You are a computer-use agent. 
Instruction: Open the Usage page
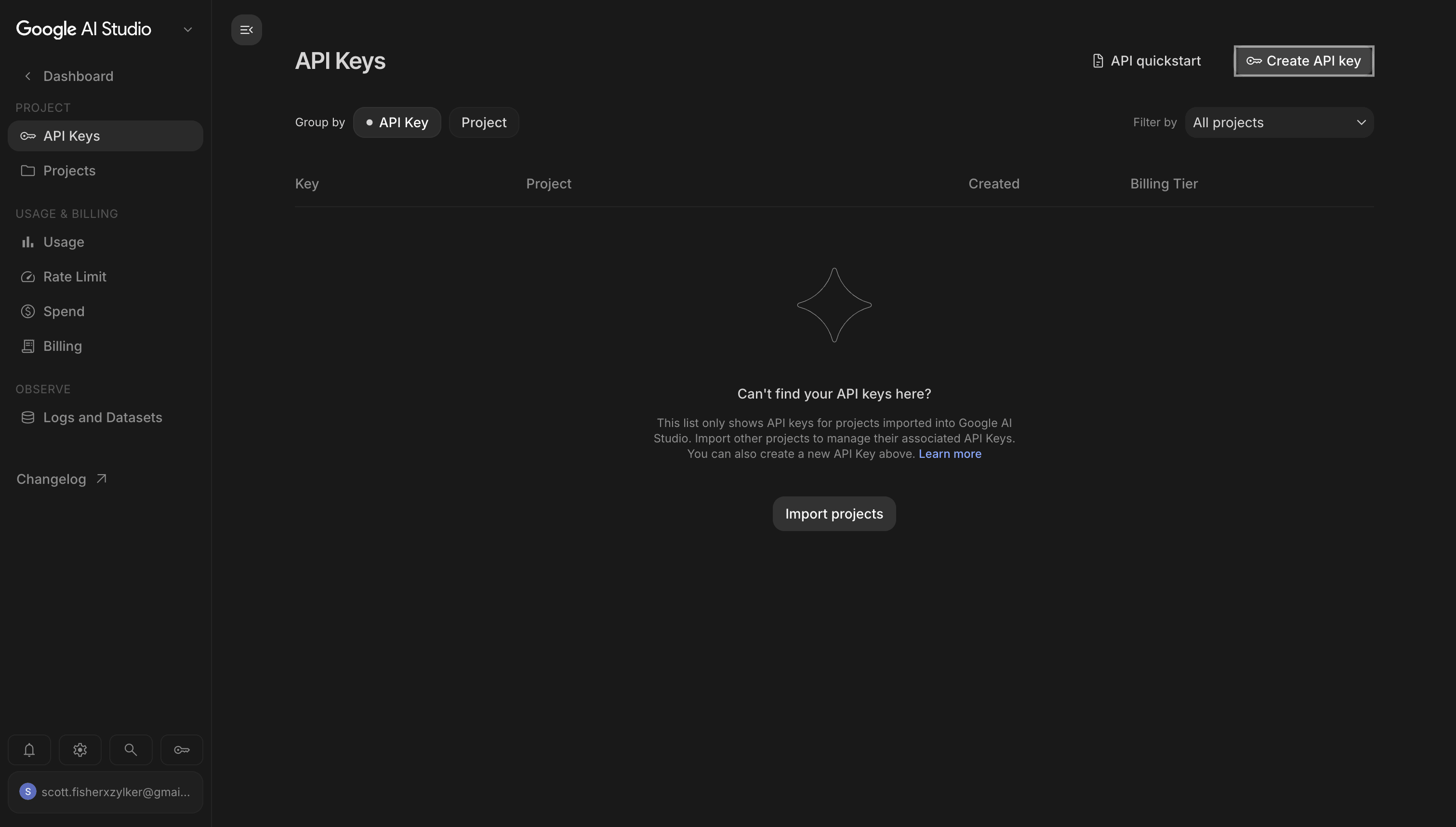[x=106, y=242]
